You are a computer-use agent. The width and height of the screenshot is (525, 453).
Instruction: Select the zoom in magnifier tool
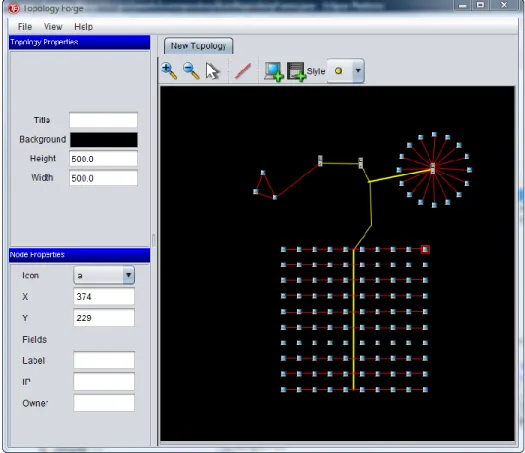click(169, 71)
